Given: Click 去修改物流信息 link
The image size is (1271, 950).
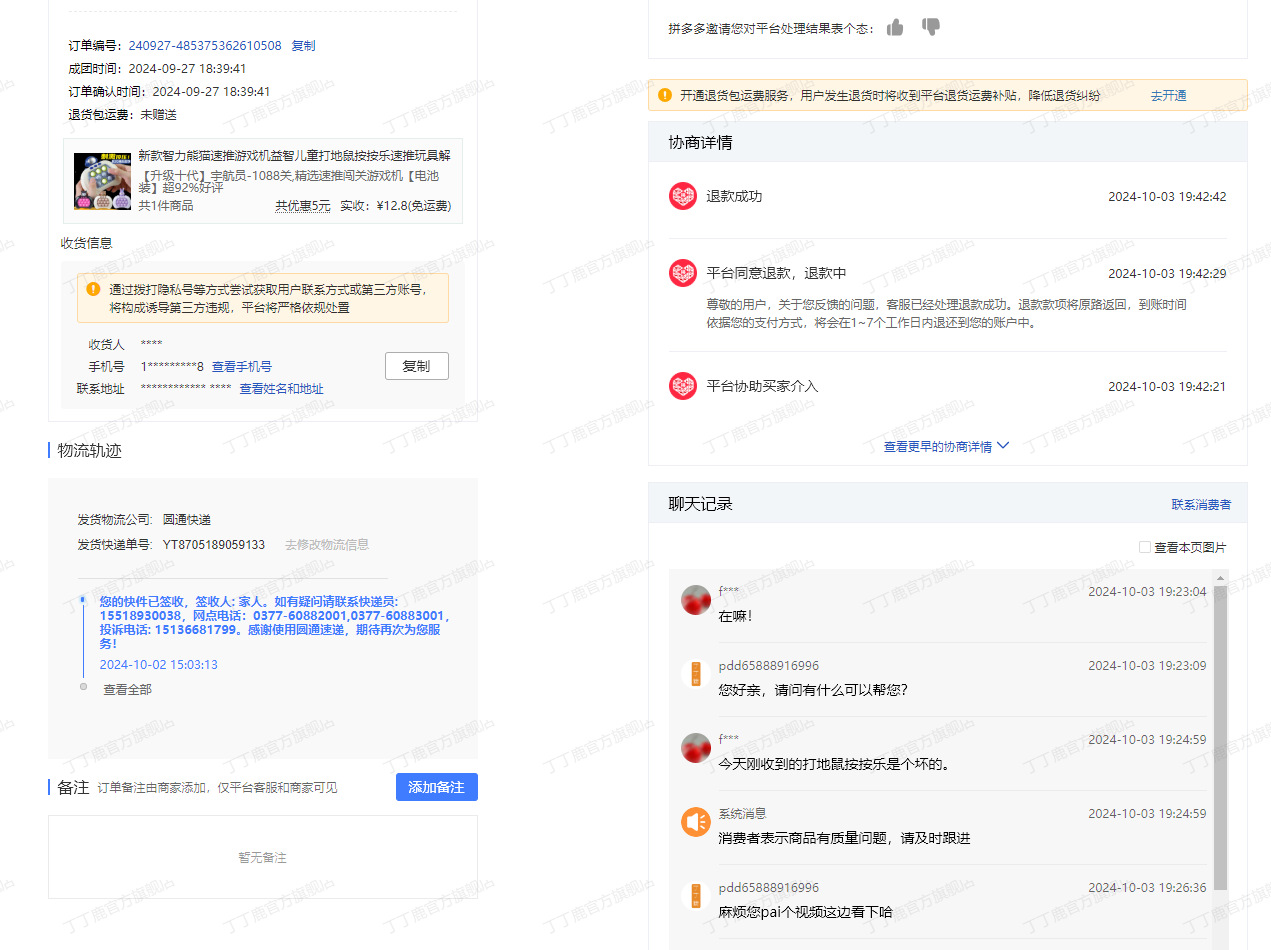Looking at the screenshot, I should click(x=327, y=545).
